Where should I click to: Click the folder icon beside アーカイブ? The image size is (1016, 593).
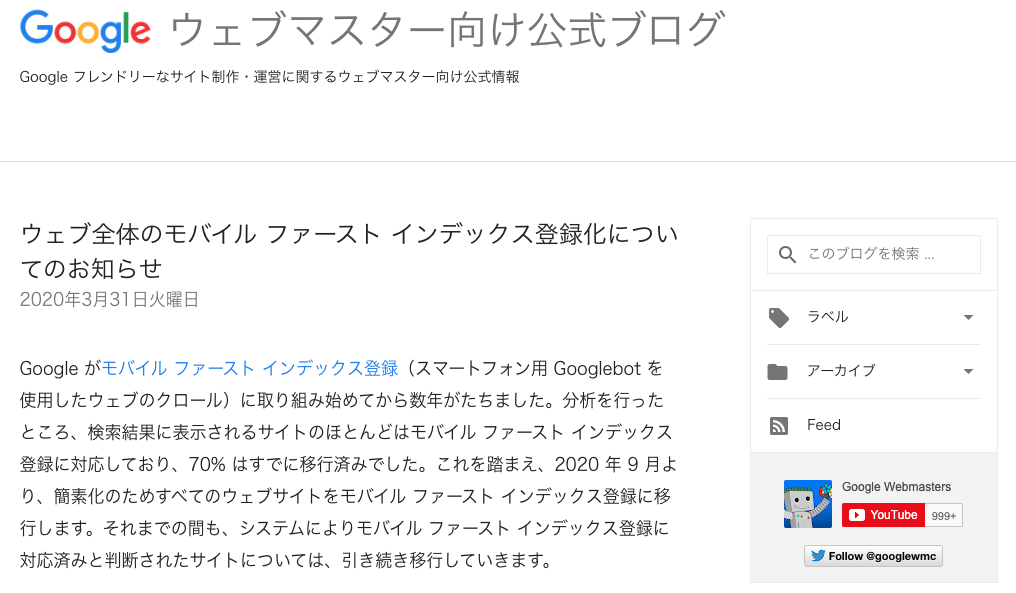[x=778, y=371]
